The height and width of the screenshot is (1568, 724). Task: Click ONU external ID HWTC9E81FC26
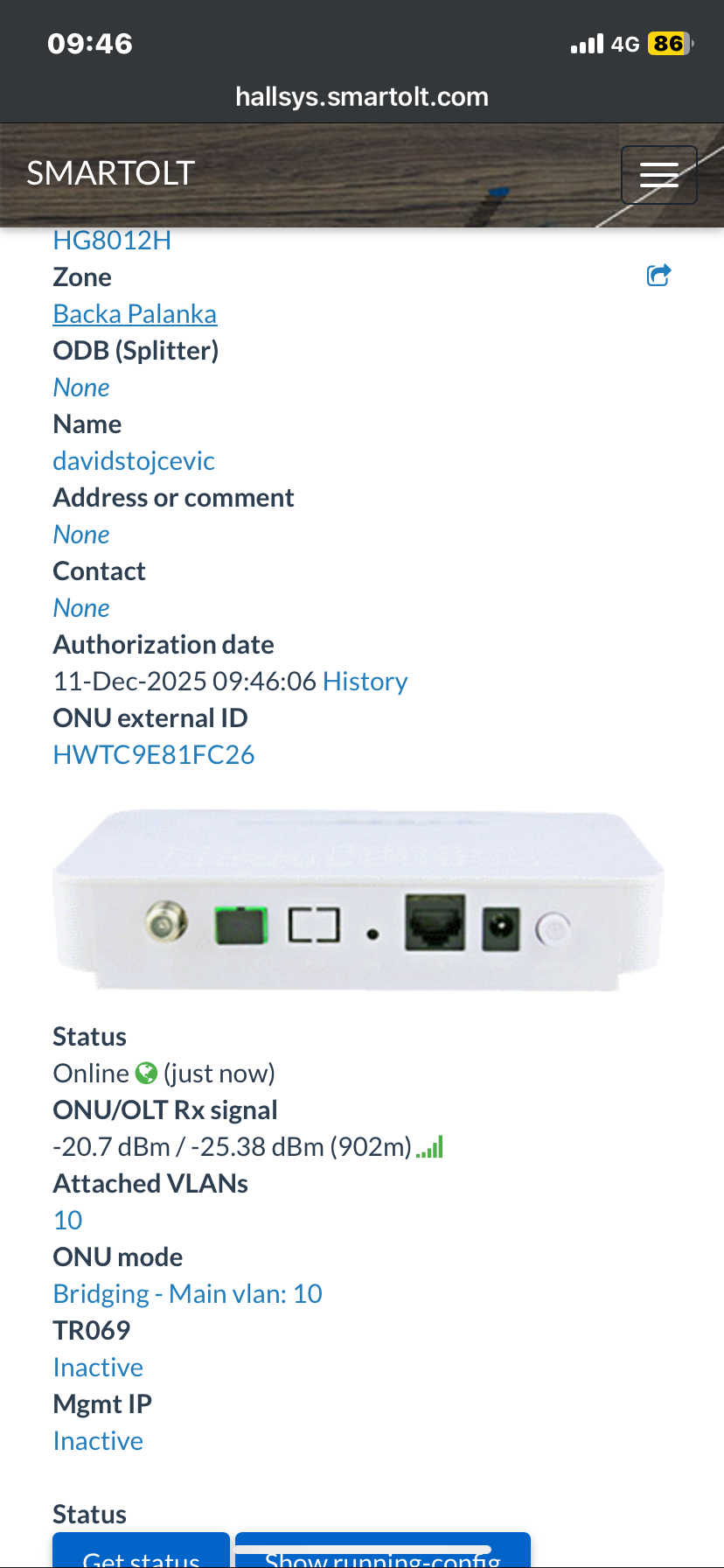pyautogui.click(x=154, y=755)
